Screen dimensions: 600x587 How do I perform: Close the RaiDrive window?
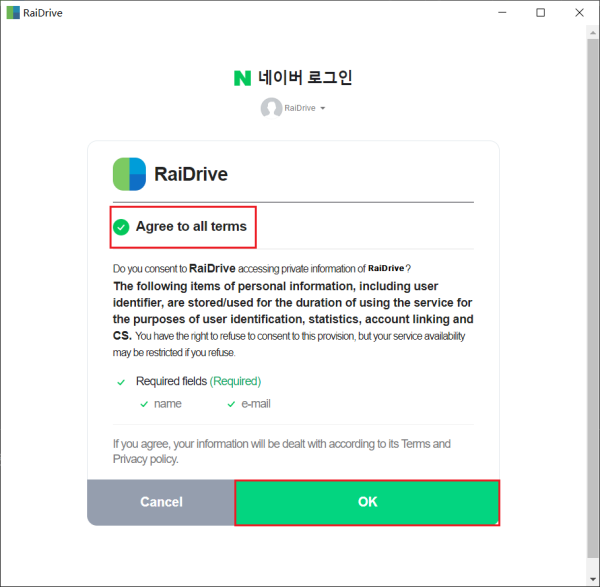tap(579, 13)
